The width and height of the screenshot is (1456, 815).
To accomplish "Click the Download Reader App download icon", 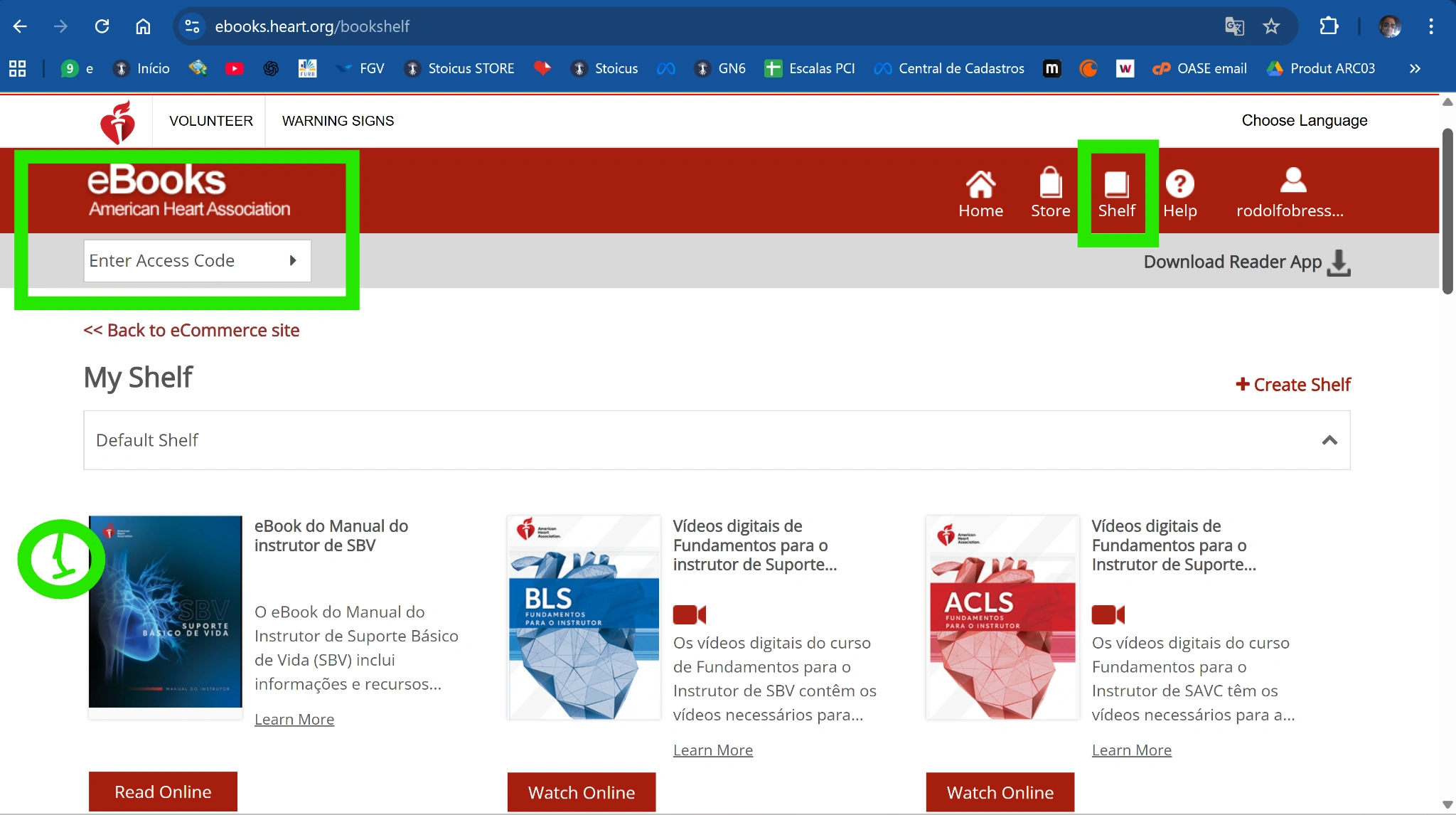I will tap(1339, 262).
